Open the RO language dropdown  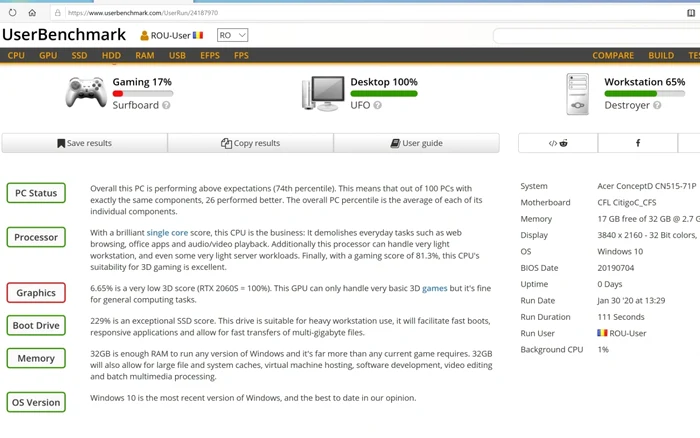232,35
